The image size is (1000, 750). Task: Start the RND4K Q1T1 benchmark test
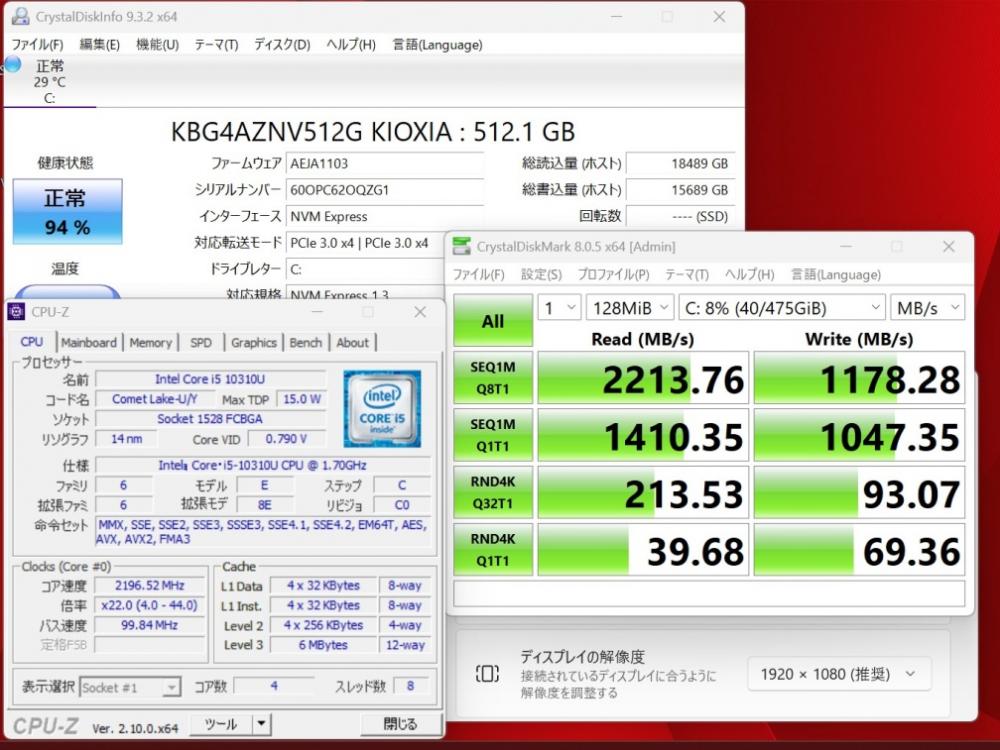click(493, 550)
